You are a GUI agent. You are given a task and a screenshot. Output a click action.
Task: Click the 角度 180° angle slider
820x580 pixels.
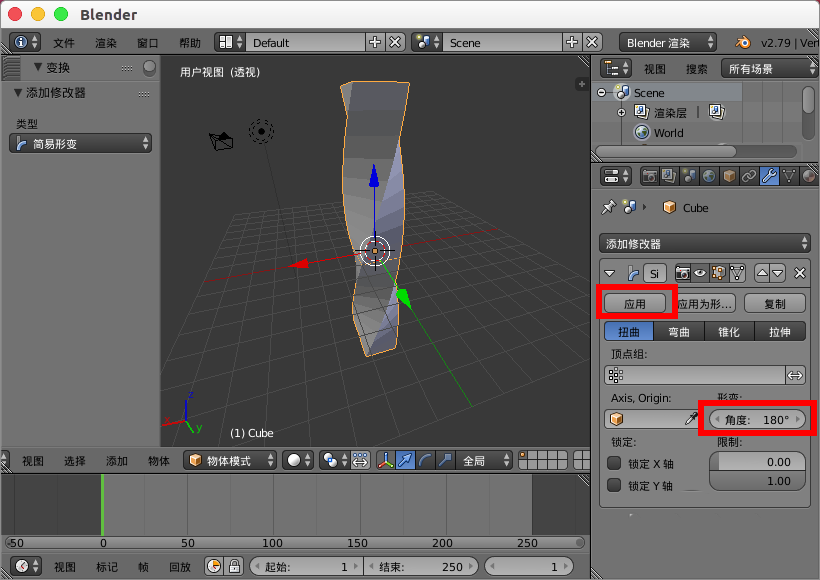757,419
